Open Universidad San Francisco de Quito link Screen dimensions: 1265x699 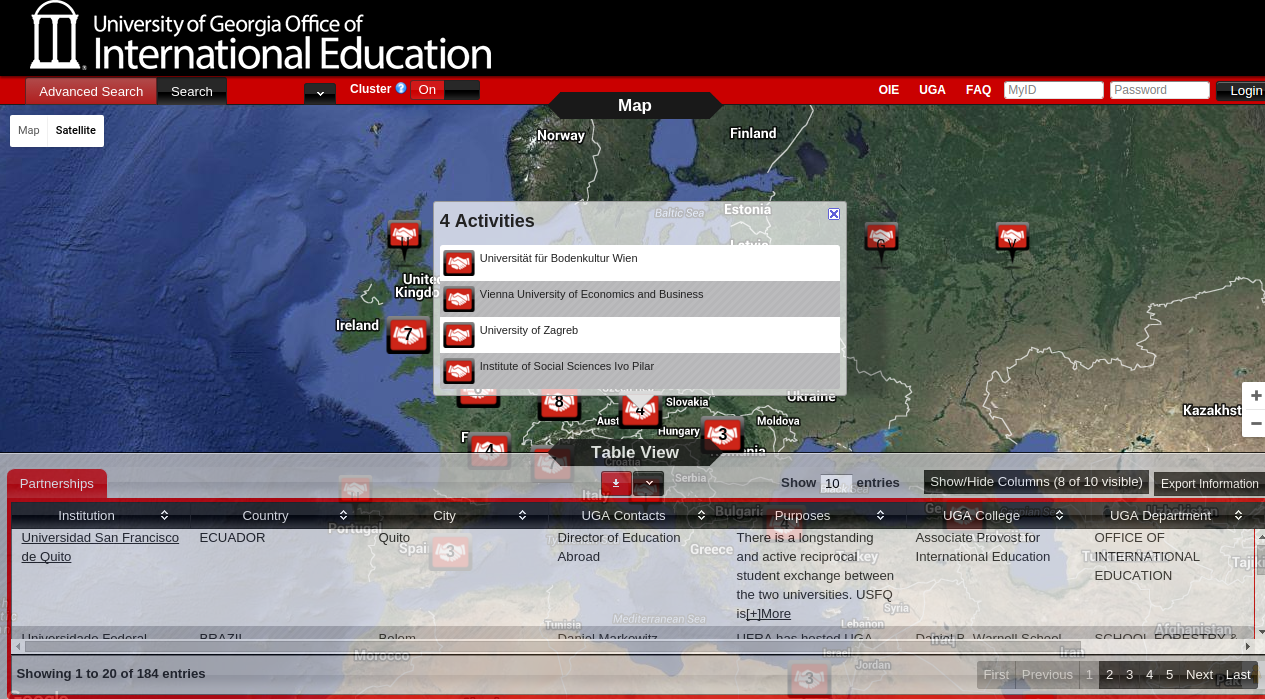[100, 547]
